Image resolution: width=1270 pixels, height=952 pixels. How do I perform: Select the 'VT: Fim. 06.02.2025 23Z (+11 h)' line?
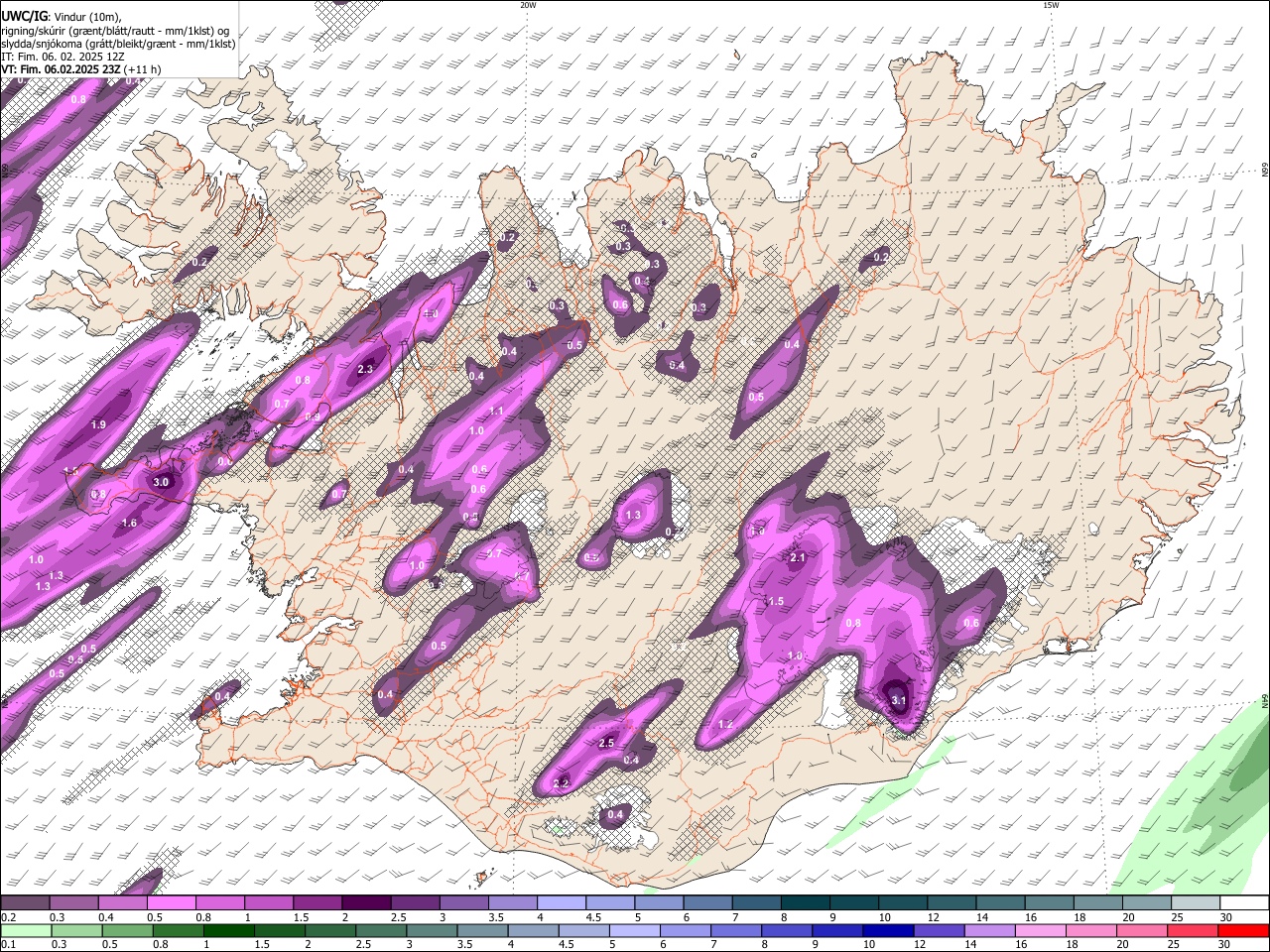pyautogui.click(x=80, y=69)
